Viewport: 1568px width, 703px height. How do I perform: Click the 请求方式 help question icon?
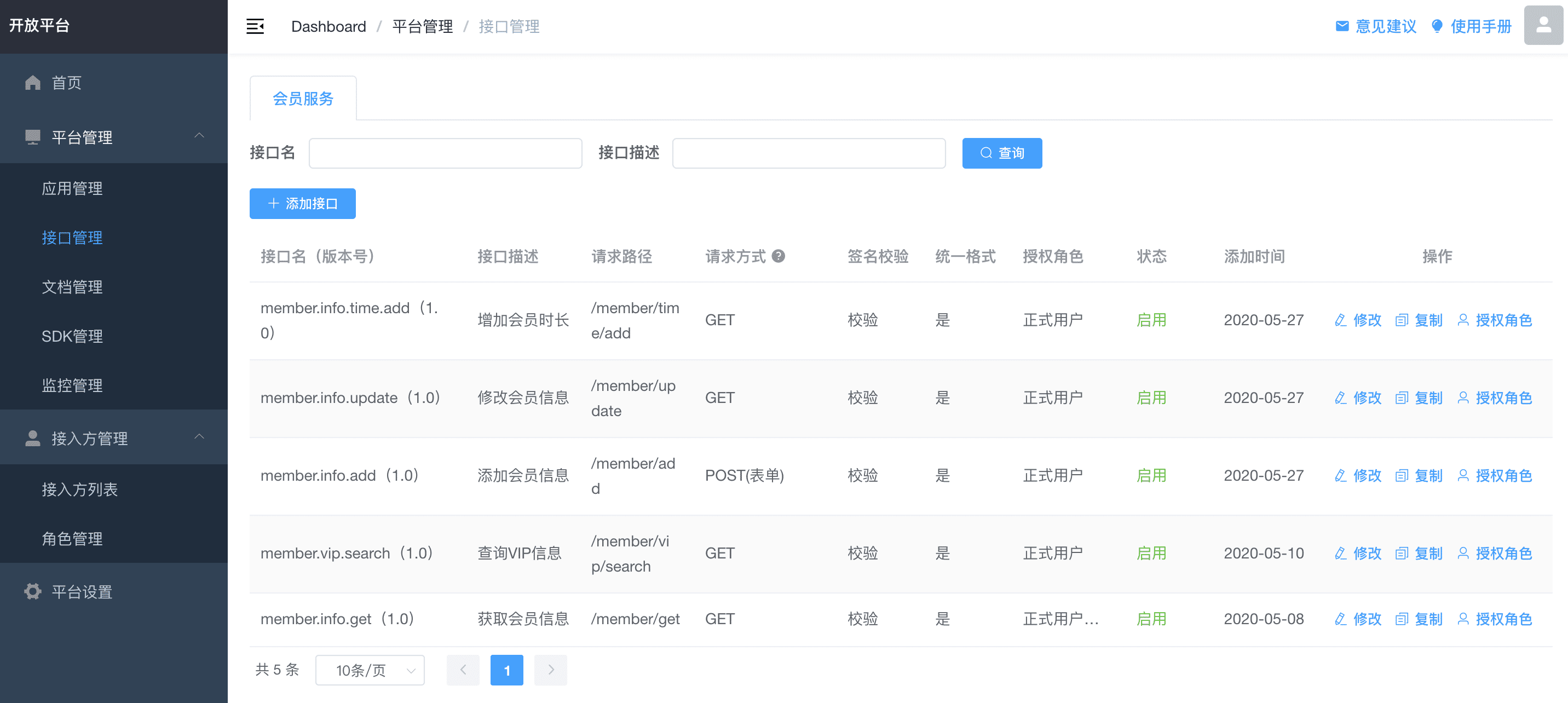[x=778, y=256]
